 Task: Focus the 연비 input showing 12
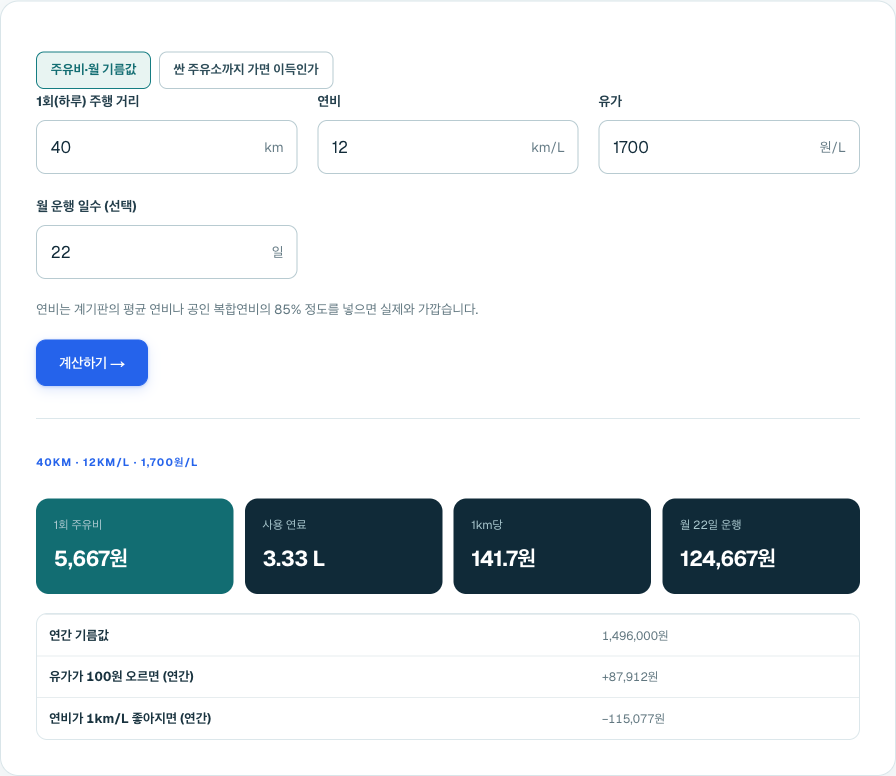tap(447, 147)
